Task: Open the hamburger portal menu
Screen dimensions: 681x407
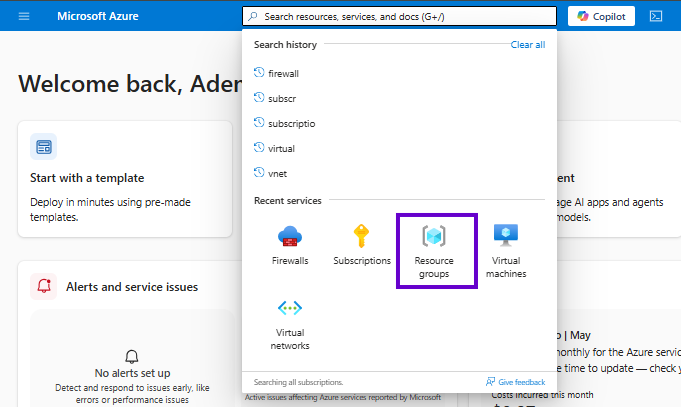Action: 24,17
